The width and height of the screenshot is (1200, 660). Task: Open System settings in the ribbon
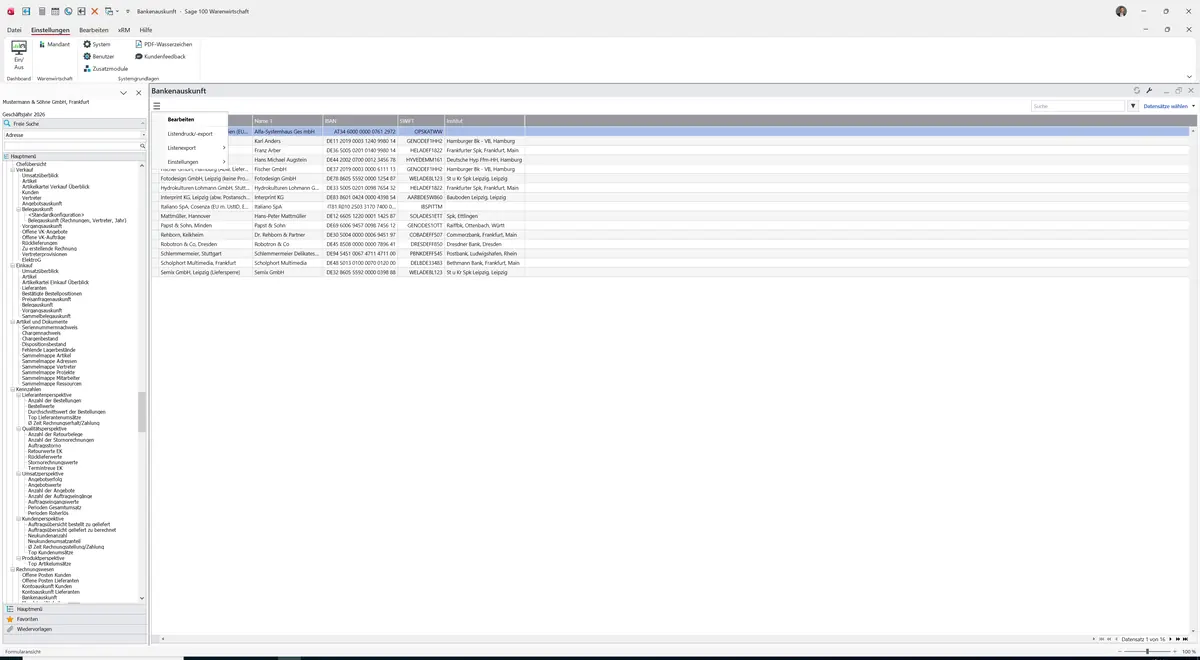coord(97,44)
